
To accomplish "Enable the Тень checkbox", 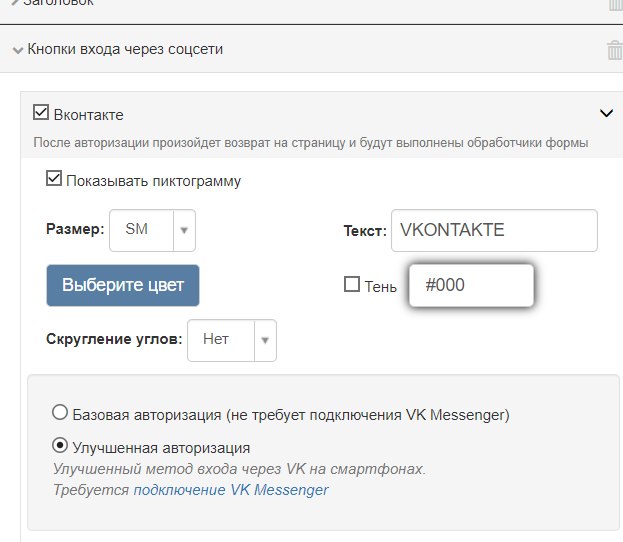I will click(x=352, y=285).
